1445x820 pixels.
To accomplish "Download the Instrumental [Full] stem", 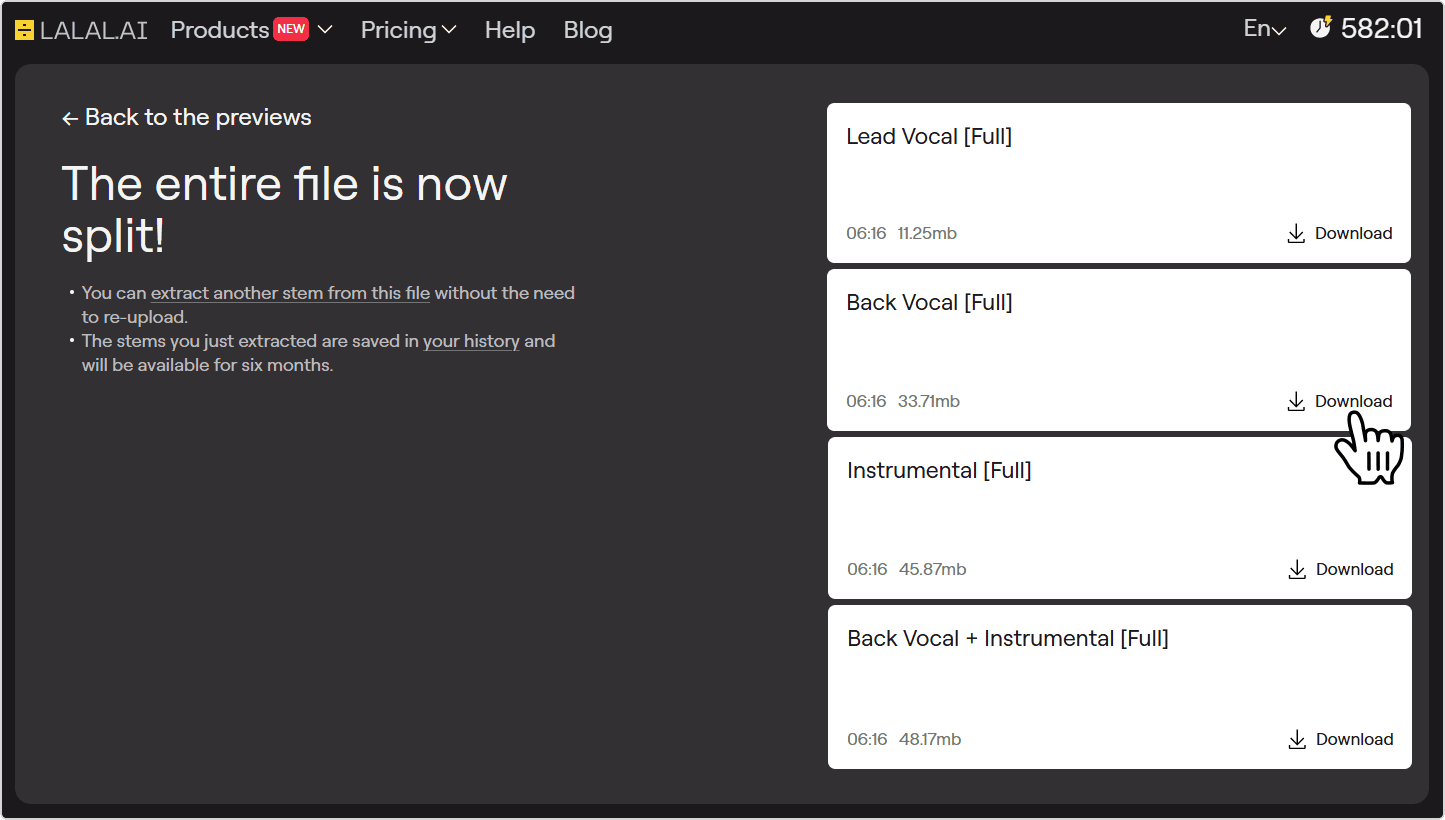I will click(x=1341, y=569).
